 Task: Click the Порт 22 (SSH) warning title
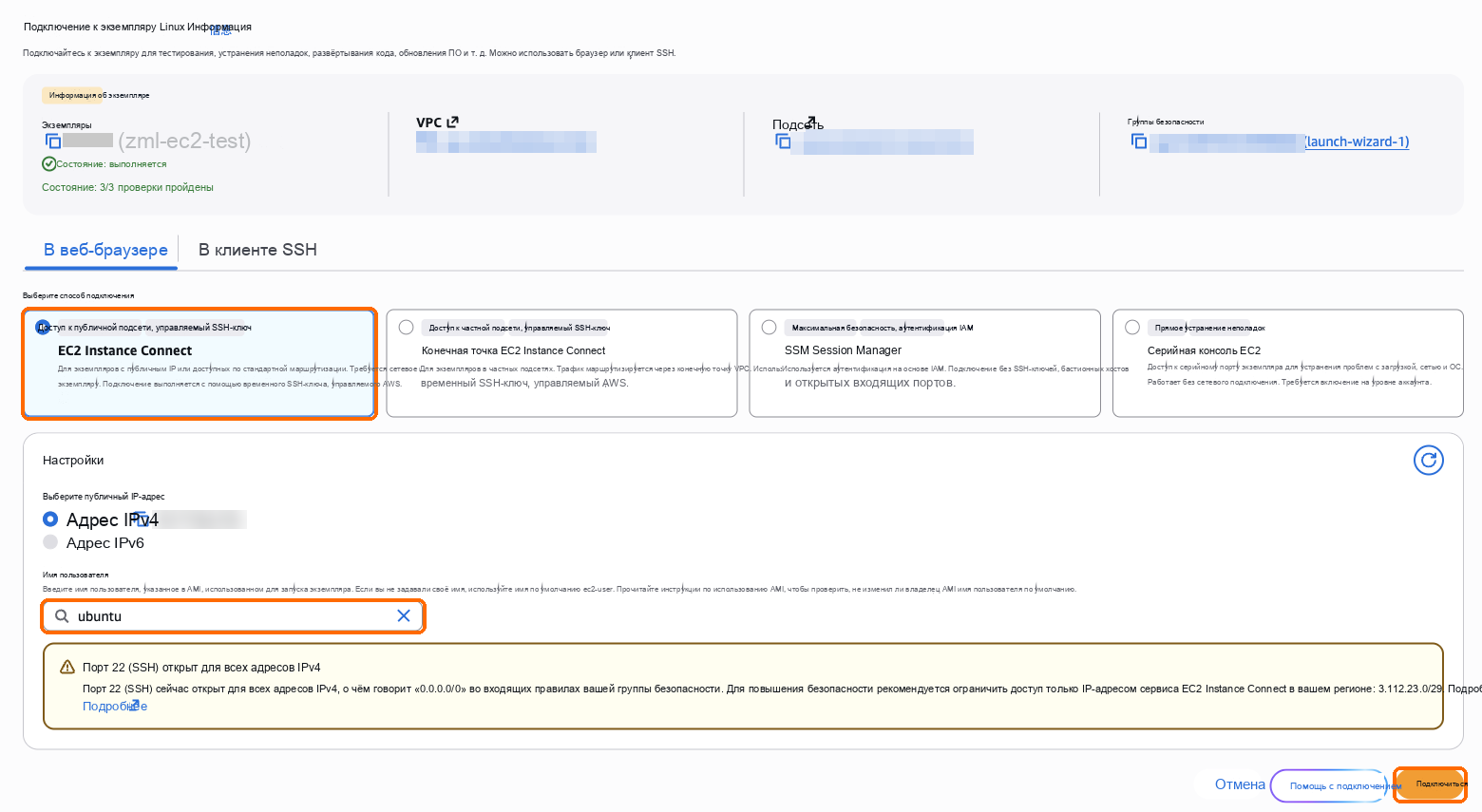tap(201, 668)
